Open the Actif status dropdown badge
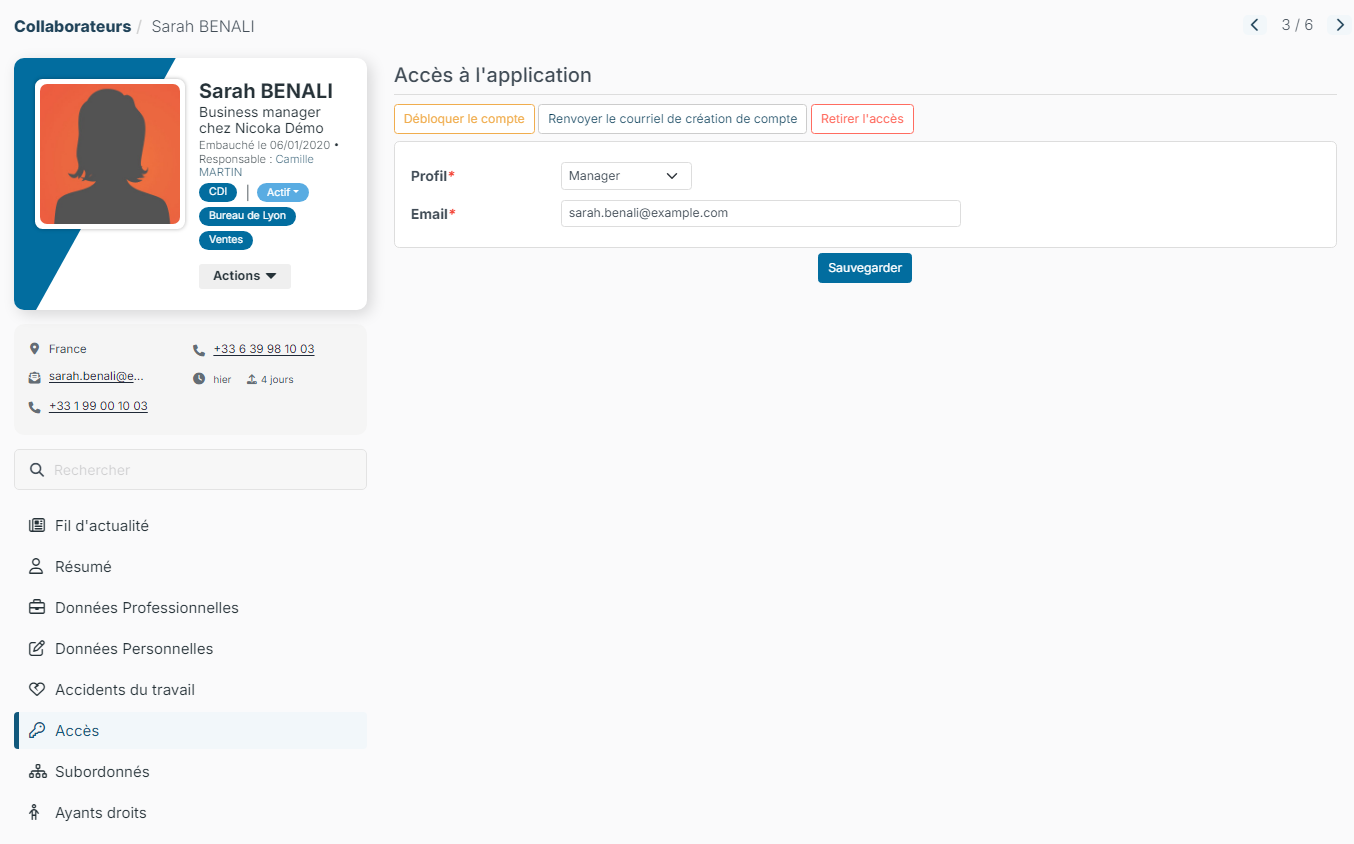The image size is (1354, 844). click(x=283, y=192)
